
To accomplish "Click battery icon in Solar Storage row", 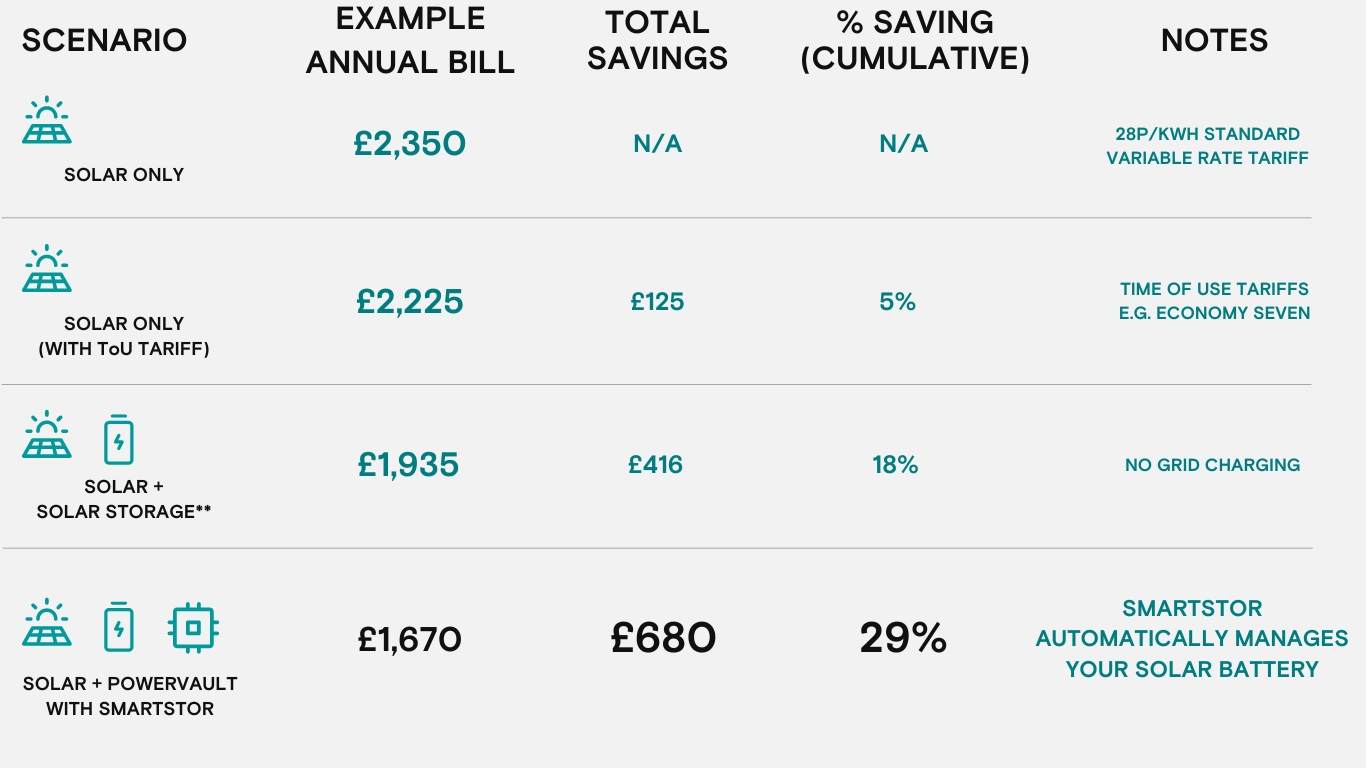I will (118, 440).
